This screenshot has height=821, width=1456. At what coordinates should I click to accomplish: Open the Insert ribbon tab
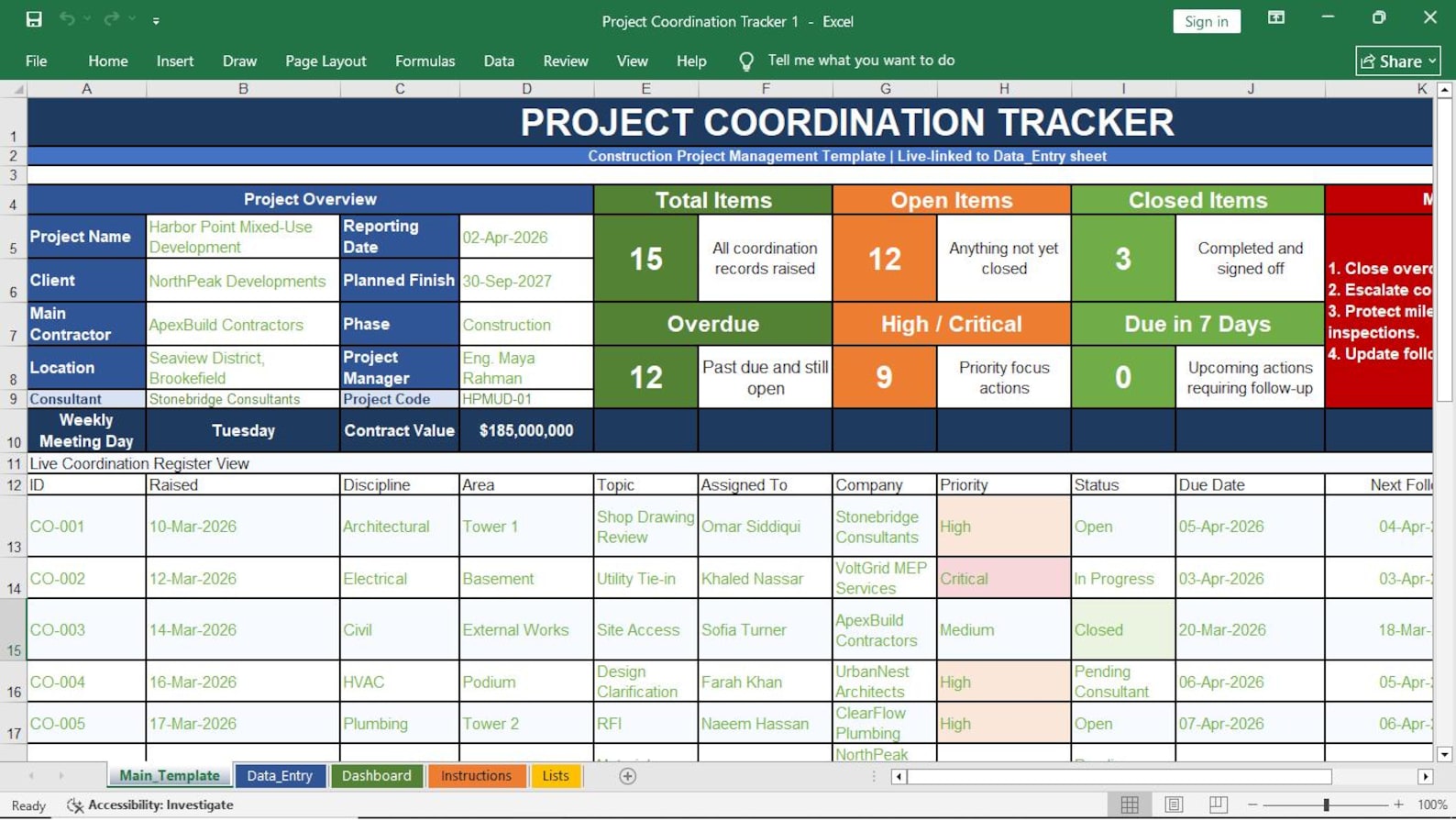click(x=174, y=61)
